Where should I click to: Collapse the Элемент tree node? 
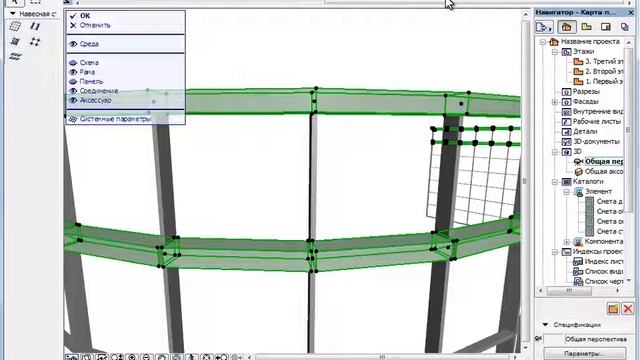[x=567, y=192]
